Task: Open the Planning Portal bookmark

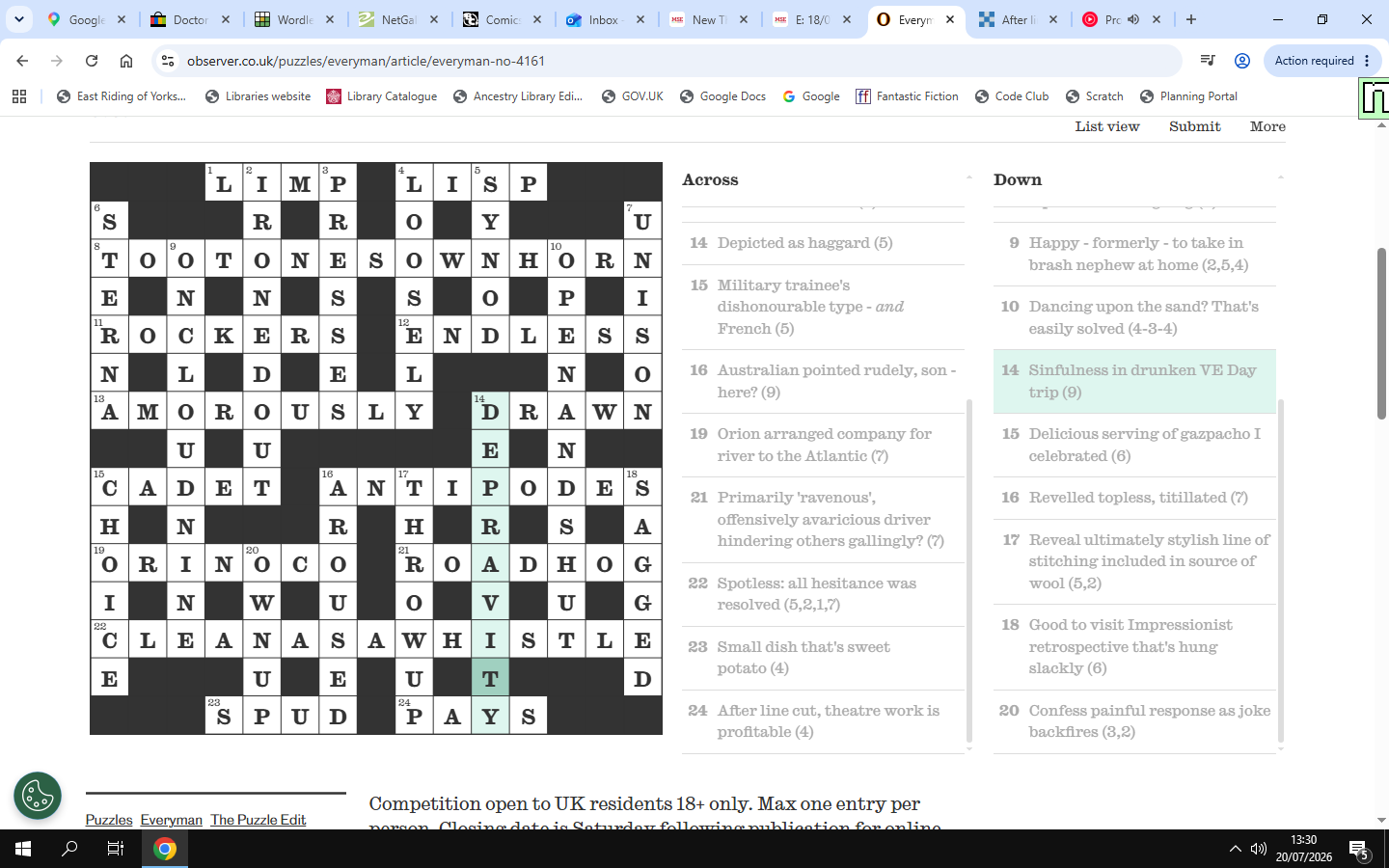Action: (x=1188, y=96)
